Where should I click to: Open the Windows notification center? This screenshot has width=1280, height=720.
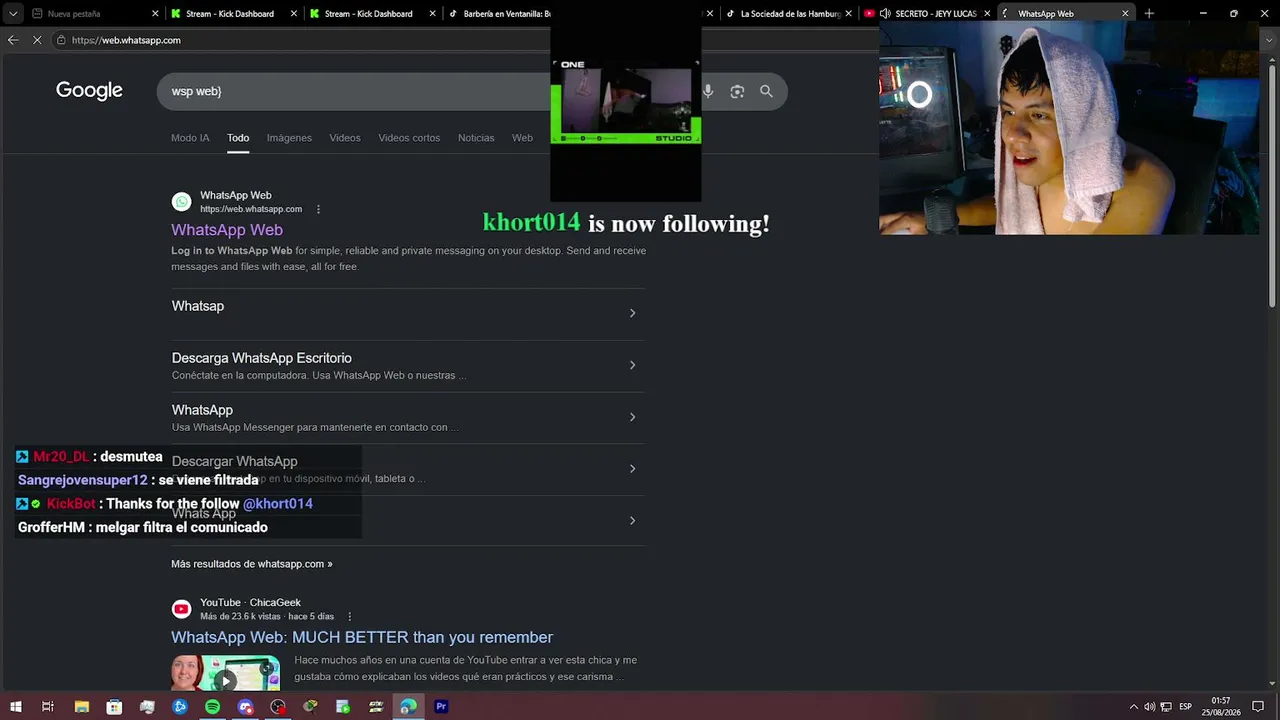pos(1259,707)
